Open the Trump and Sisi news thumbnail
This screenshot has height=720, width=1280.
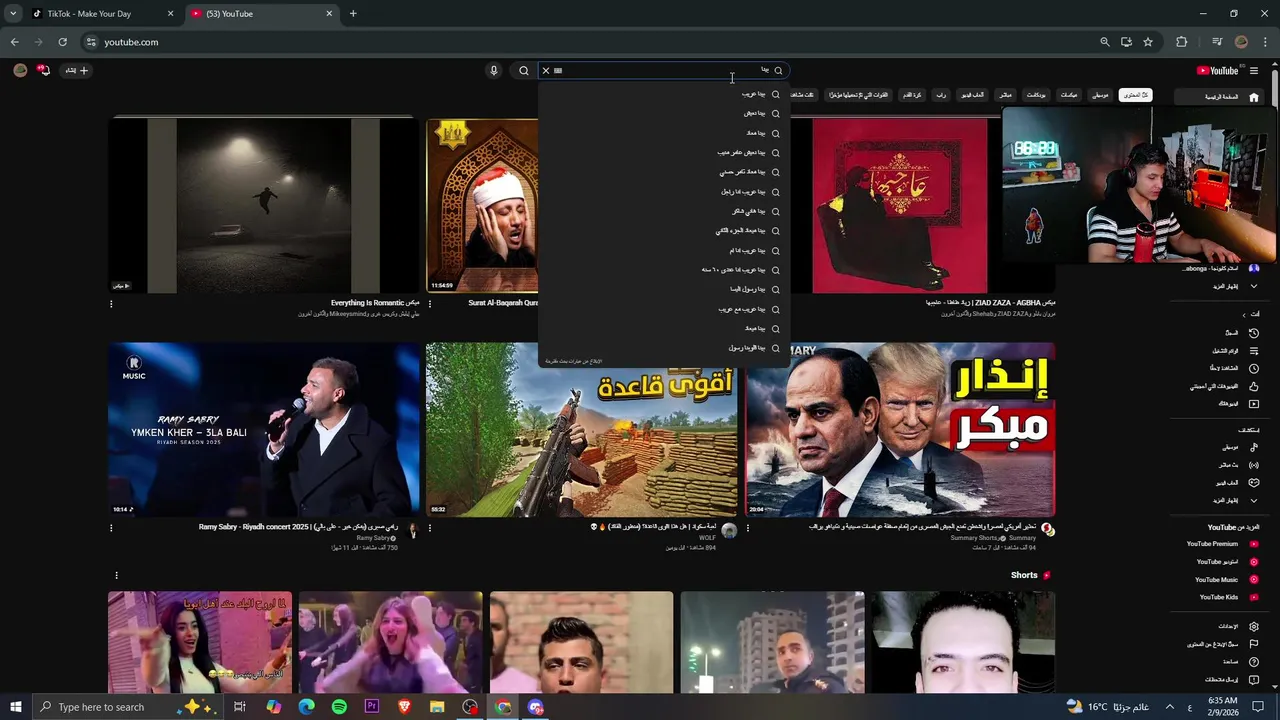[x=900, y=430]
